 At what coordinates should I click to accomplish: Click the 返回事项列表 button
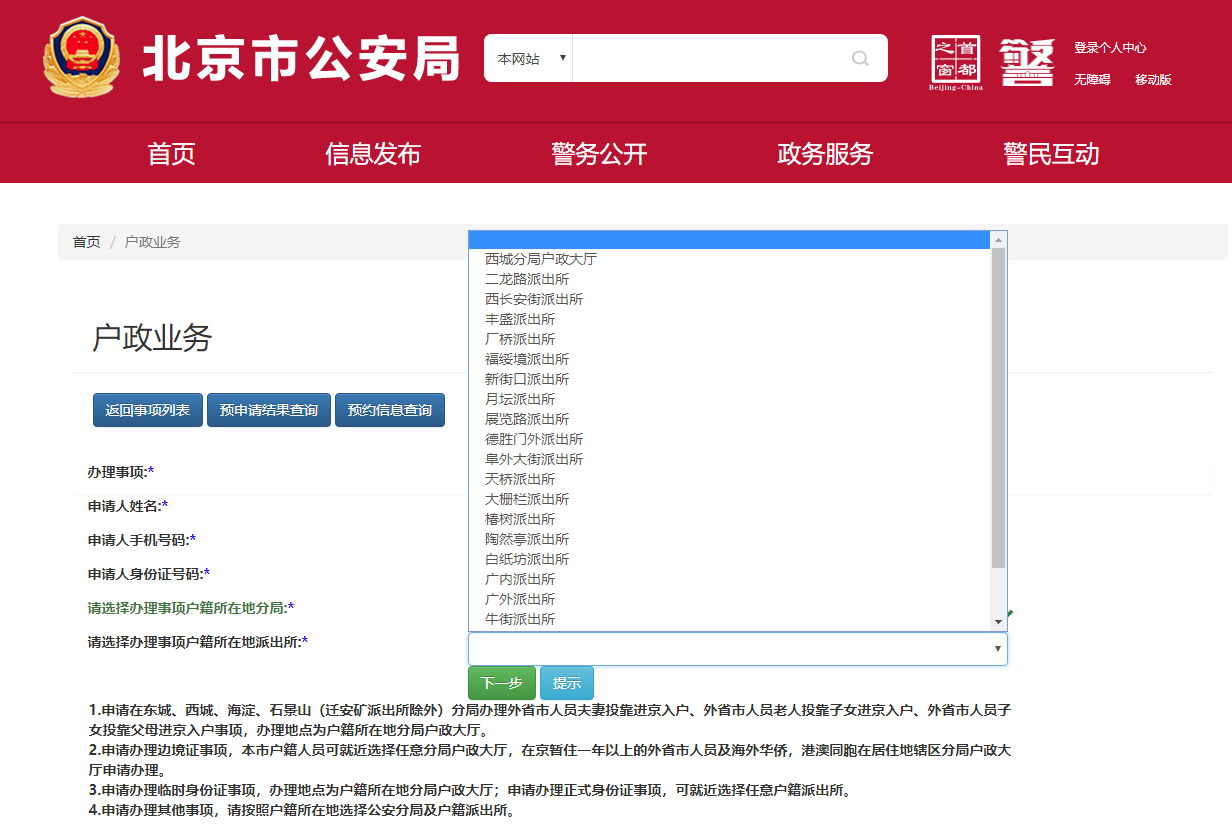click(147, 409)
